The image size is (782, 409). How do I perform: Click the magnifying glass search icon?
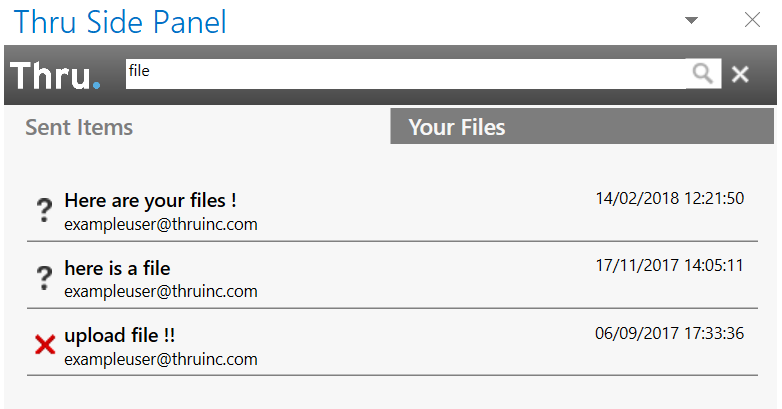(703, 74)
